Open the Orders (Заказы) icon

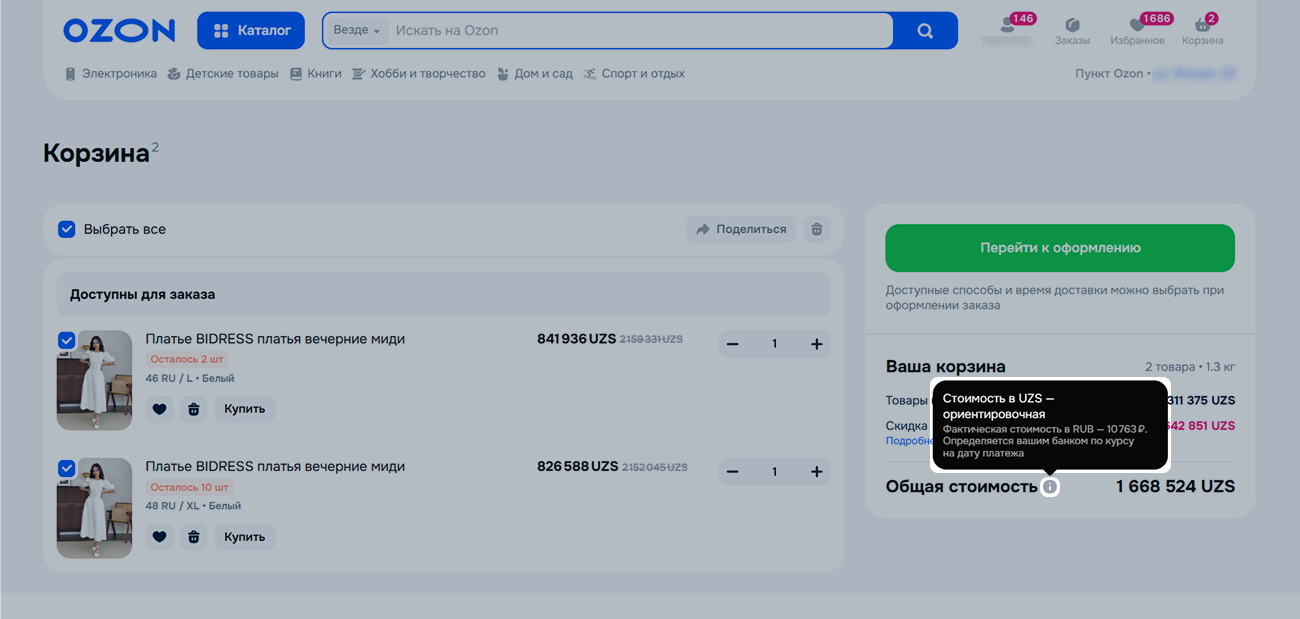pyautogui.click(x=1072, y=30)
